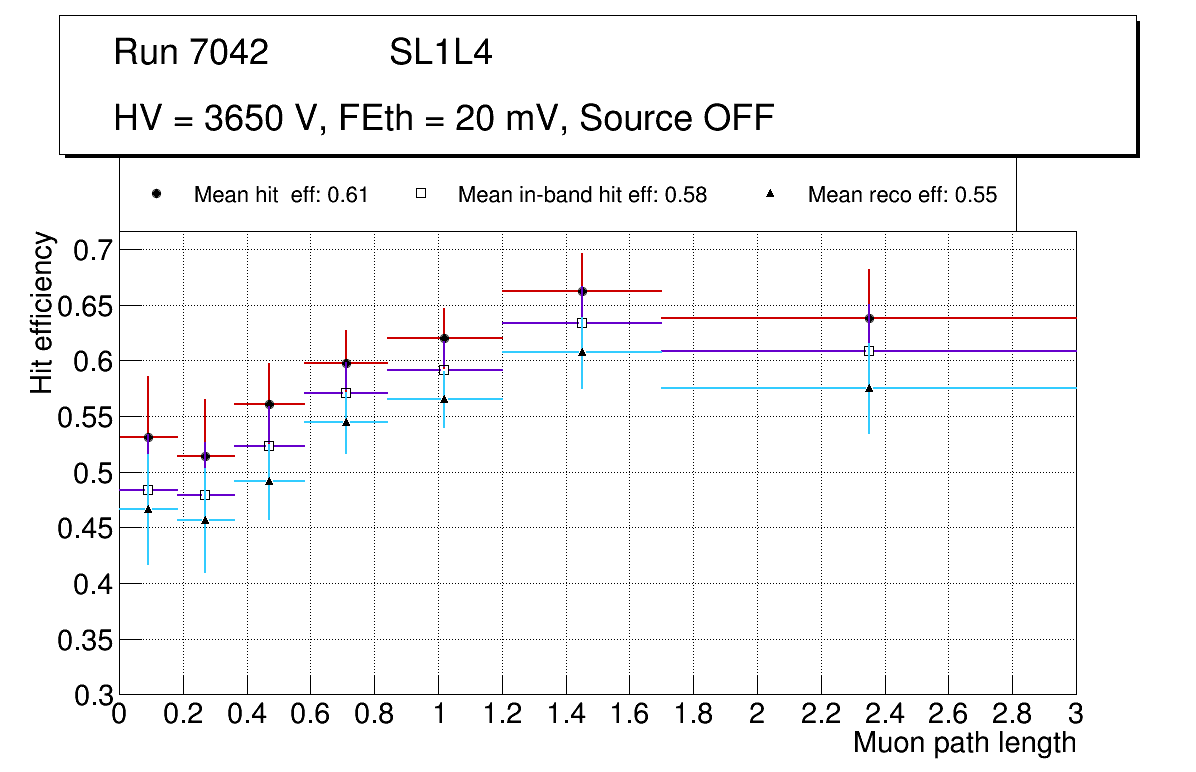Click the 'Mean reco eff: 0.55' legend entry
Image resolution: width=1196 pixels, height=772 pixels.
point(902,195)
